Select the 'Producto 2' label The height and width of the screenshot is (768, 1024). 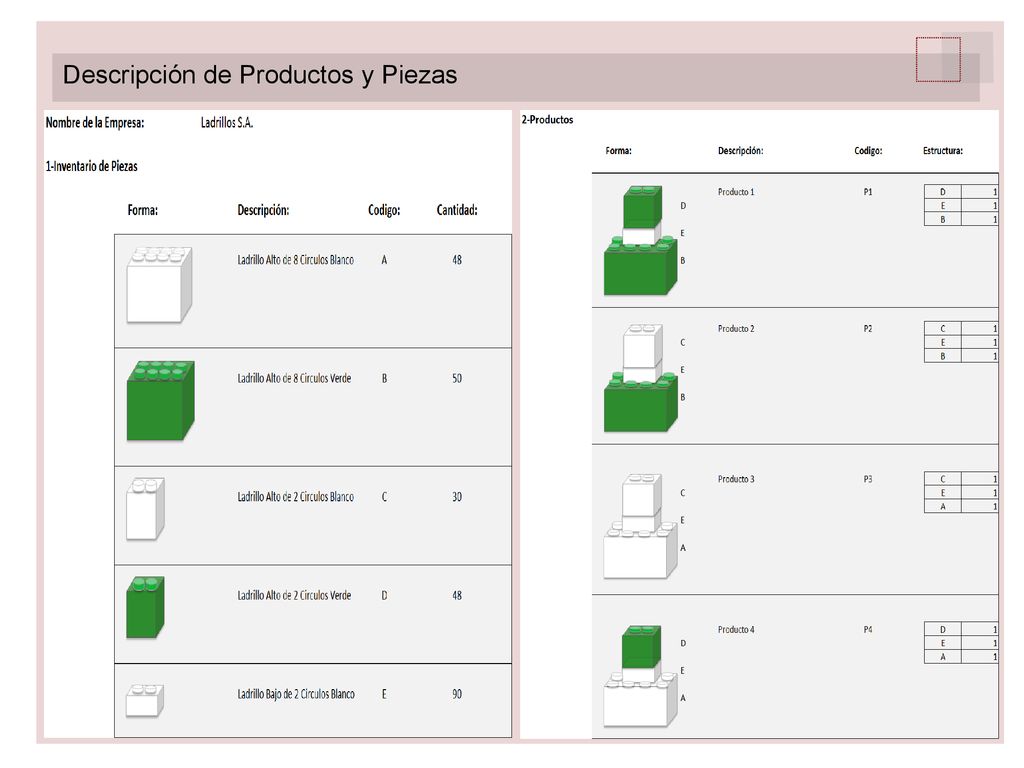[x=736, y=329]
